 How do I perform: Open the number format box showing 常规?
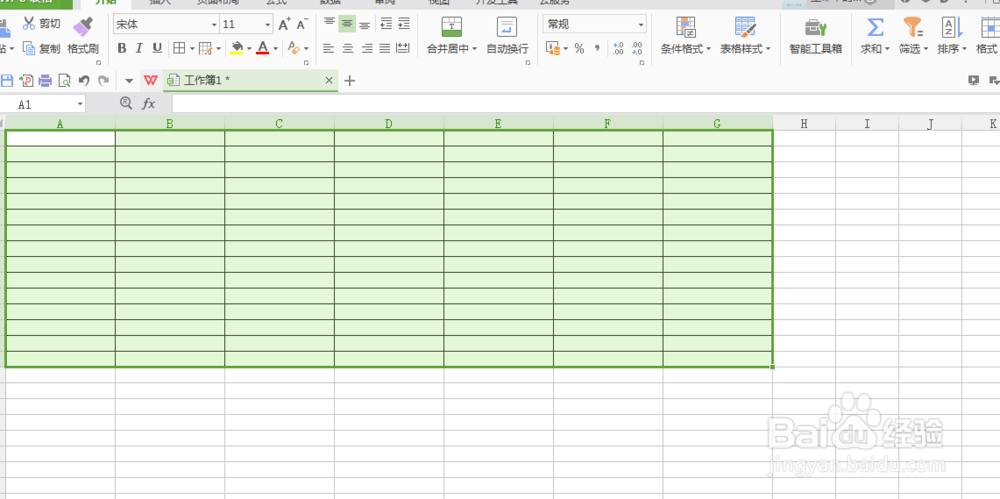pyautogui.click(x=594, y=25)
